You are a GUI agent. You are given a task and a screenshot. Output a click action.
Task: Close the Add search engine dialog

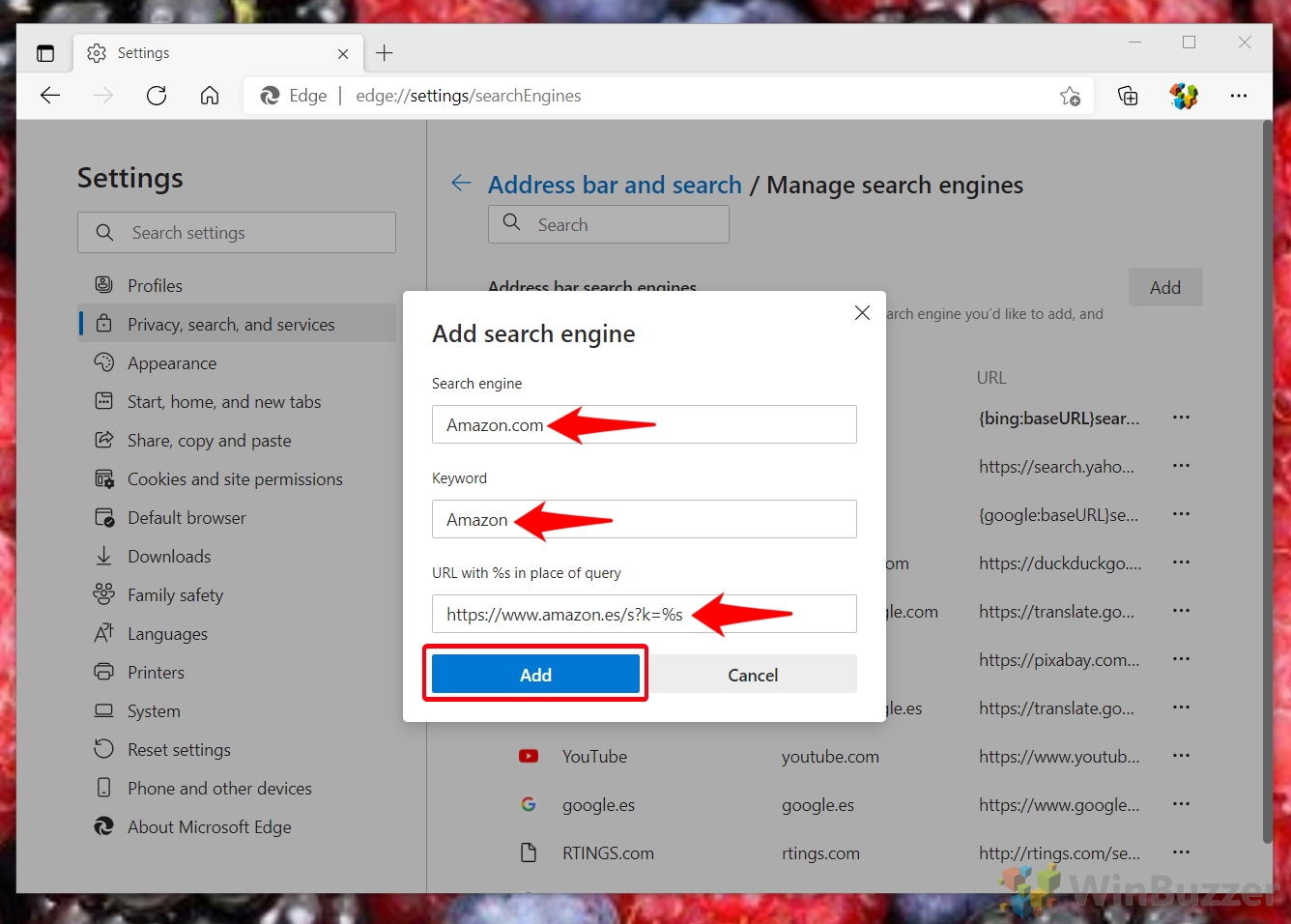click(863, 313)
